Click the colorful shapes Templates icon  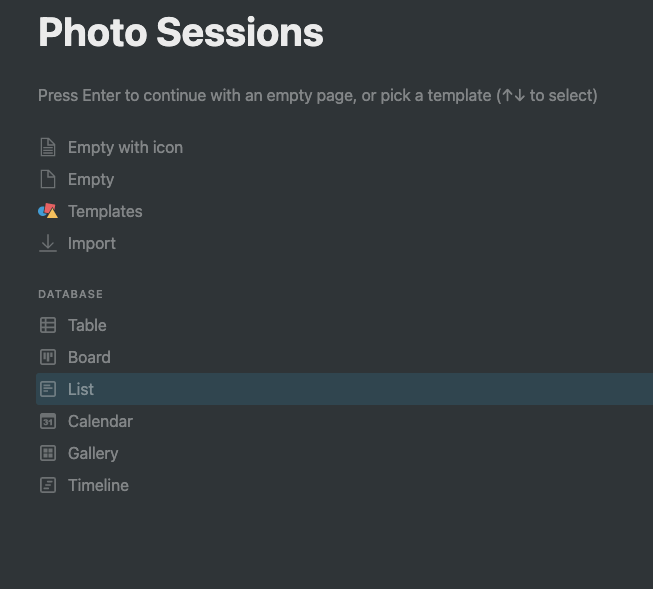[48, 211]
